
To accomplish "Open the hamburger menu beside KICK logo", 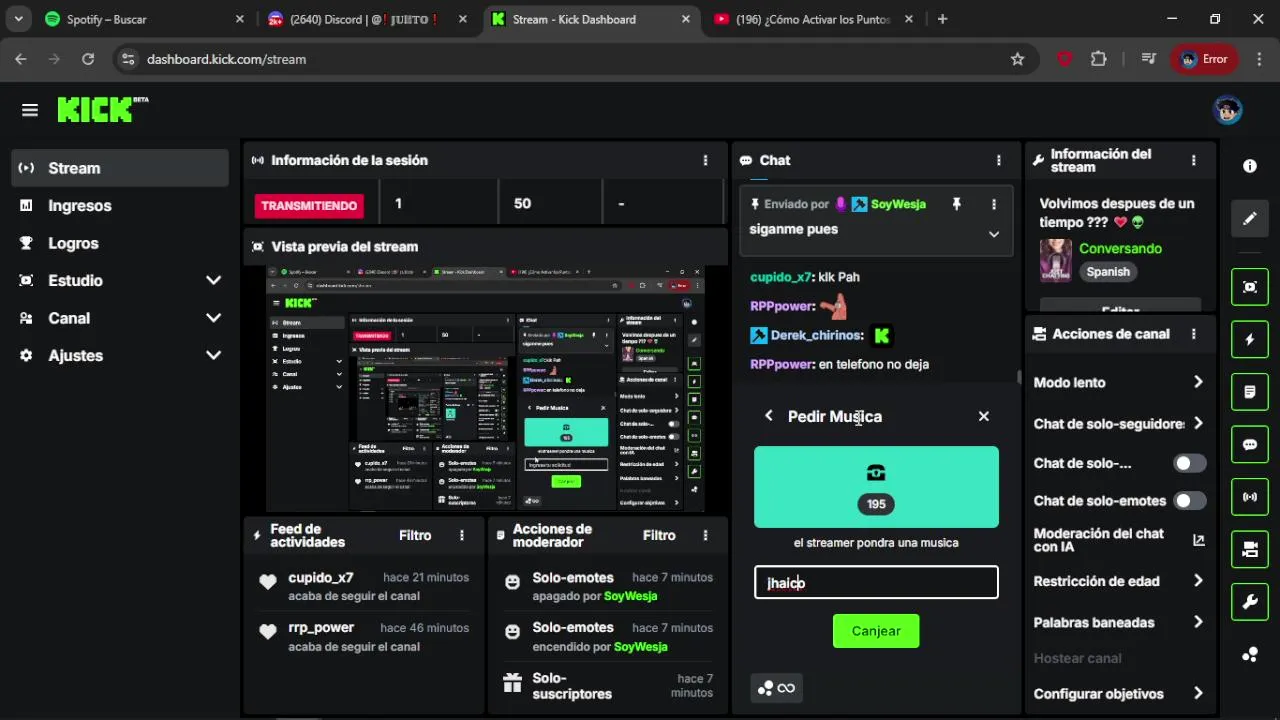I will (x=30, y=110).
